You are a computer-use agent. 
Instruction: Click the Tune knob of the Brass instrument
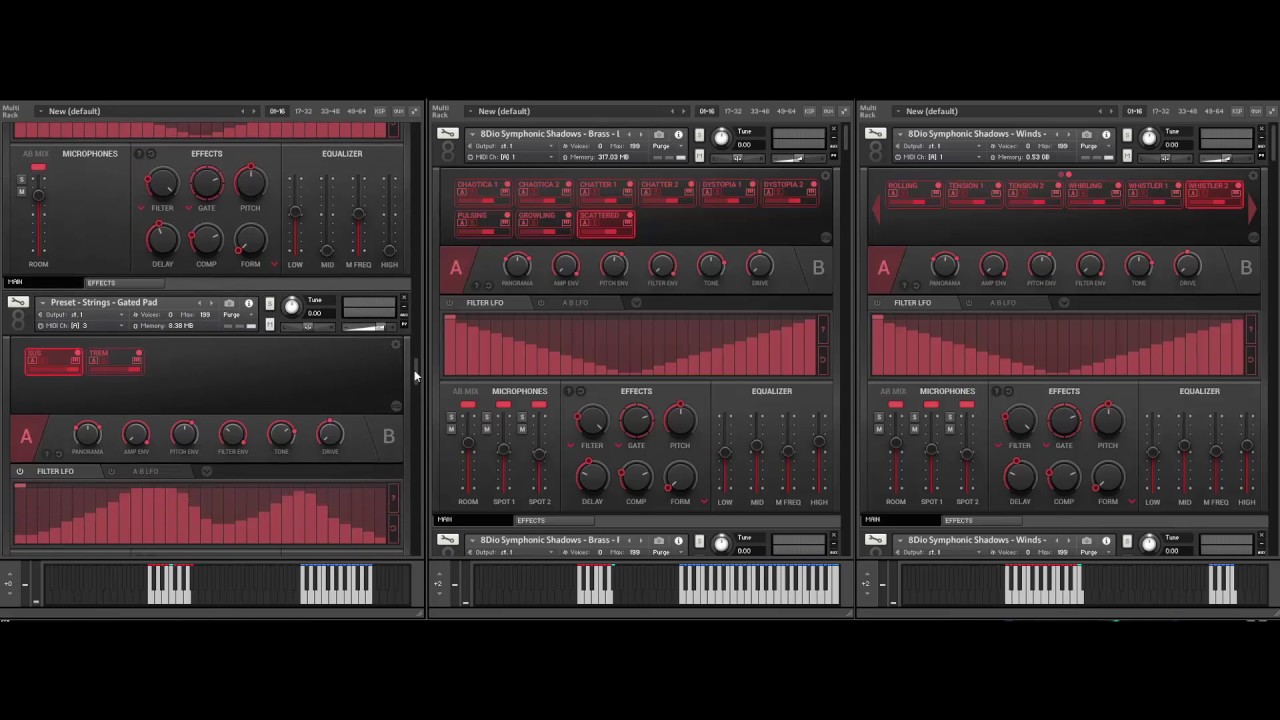click(722, 137)
